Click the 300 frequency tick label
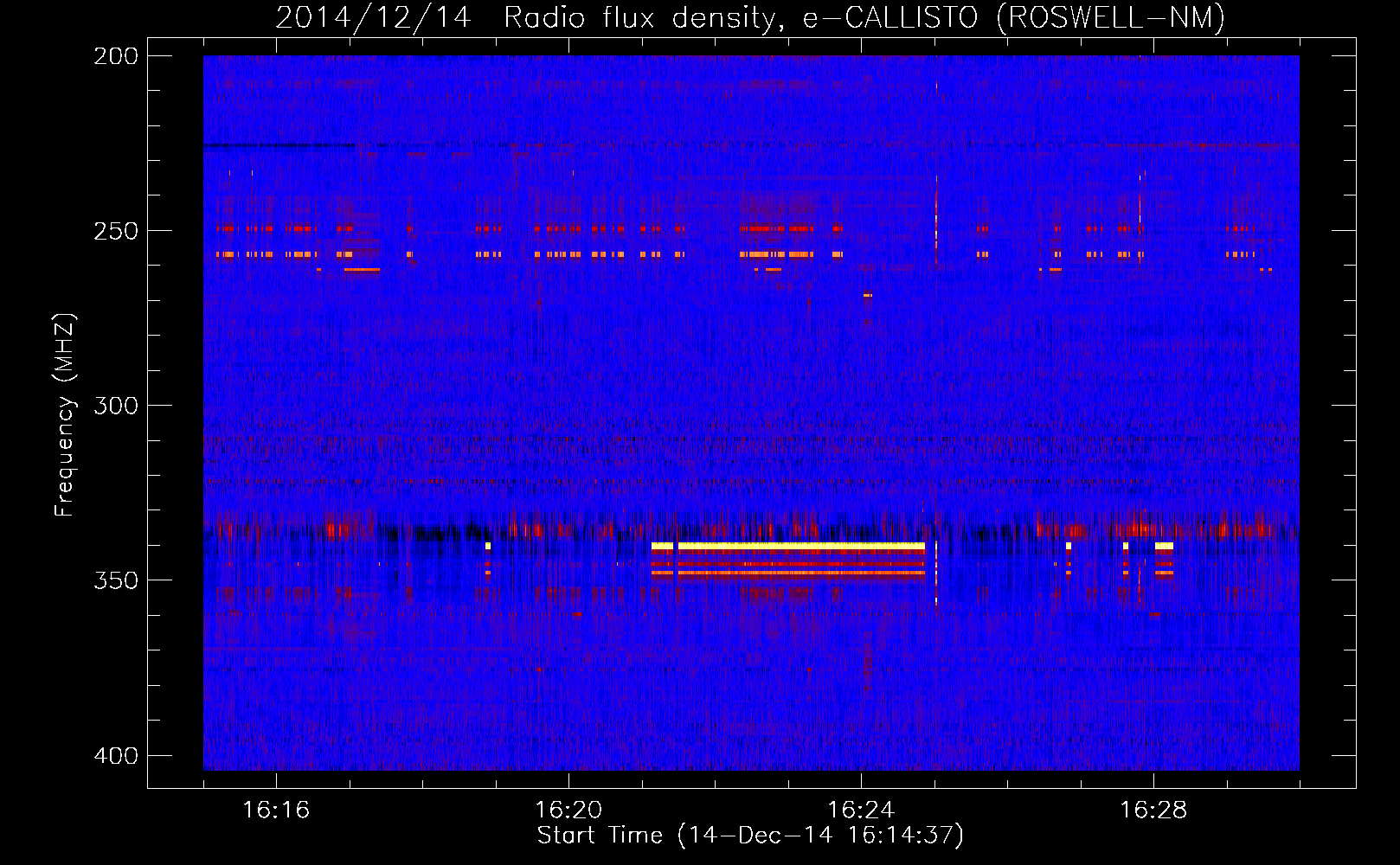 (116, 406)
